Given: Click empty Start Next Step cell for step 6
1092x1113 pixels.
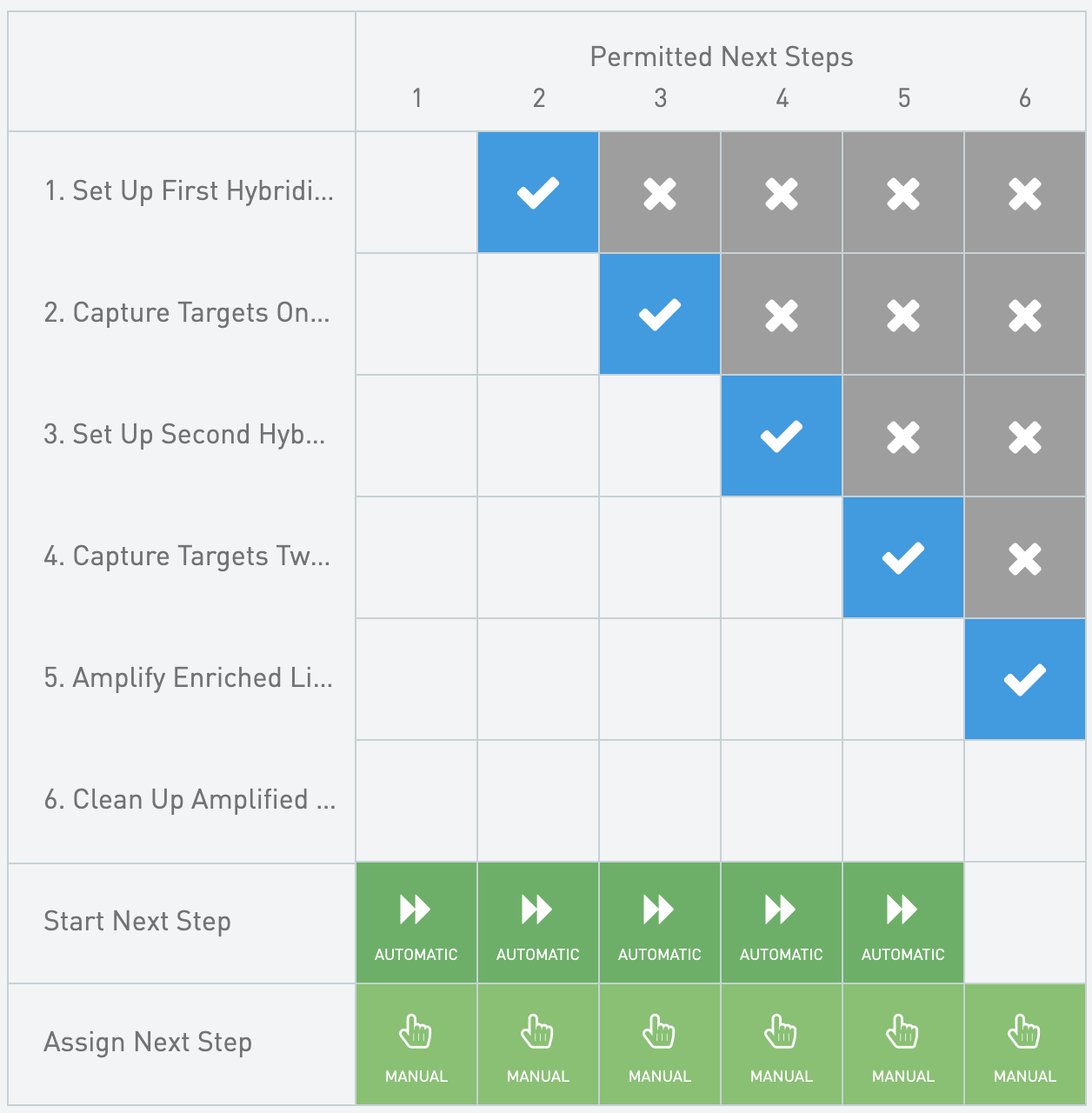Looking at the screenshot, I should pyautogui.click(x=1025, y=923).
